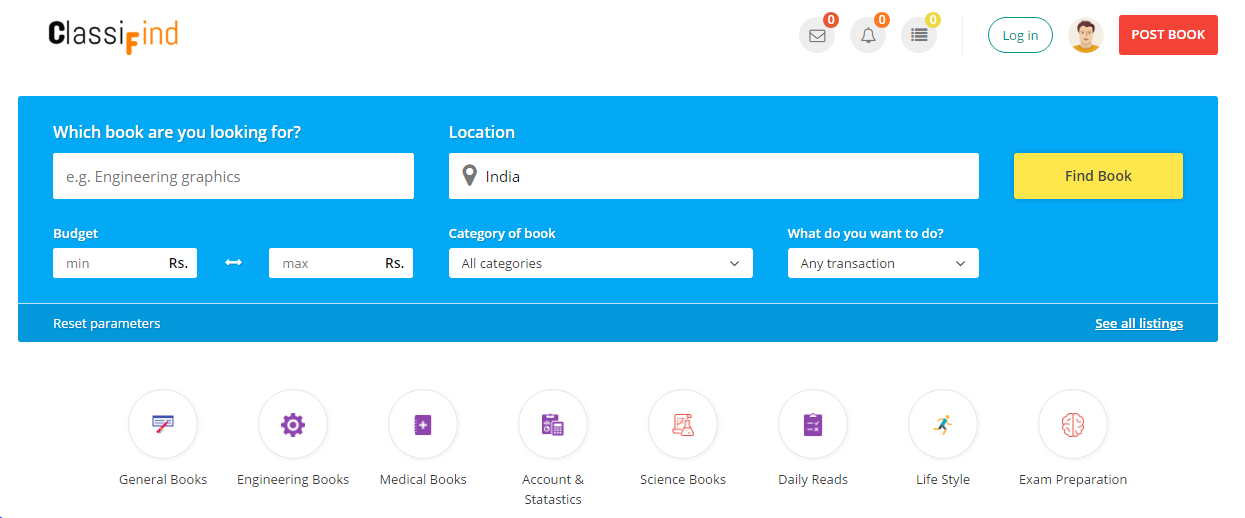Screen dimensions: 1245x518
Task: Click the Log in button
Action: (x=1020, y=35)
